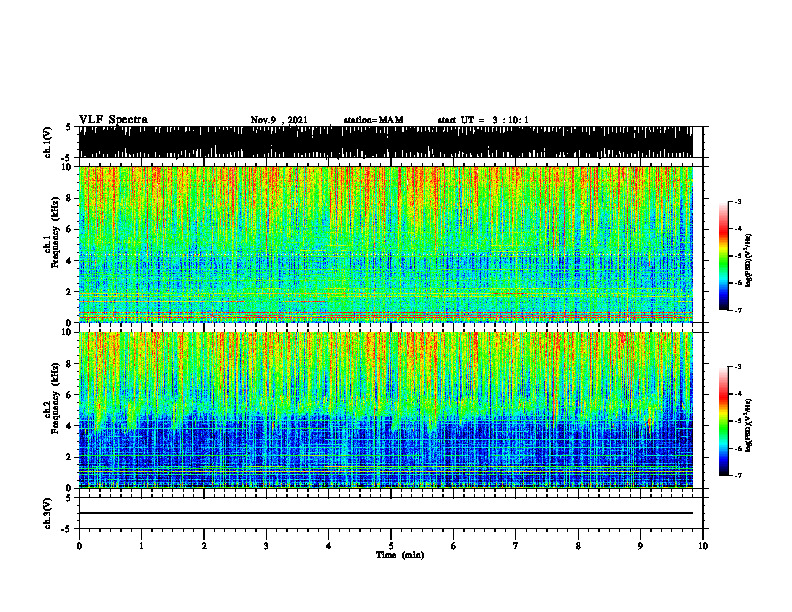This screenshot has width=792, height=612.
Task: Click the ch.1 frequency axis "4" tick label
Action: [70, 261]
